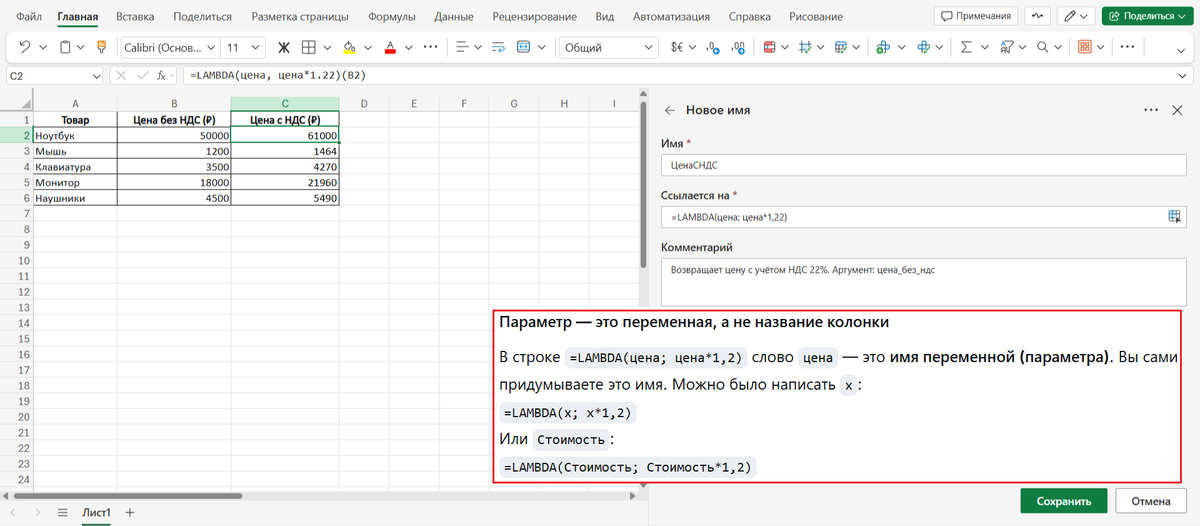This screenshot has height=526, width=1200.
Task: Open the Файл menu
Action: 29,16
